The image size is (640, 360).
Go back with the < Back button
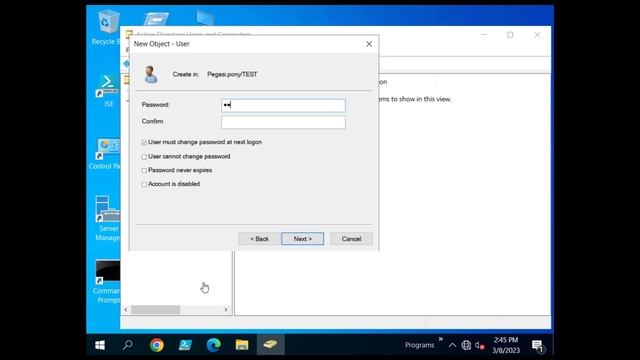260,239
